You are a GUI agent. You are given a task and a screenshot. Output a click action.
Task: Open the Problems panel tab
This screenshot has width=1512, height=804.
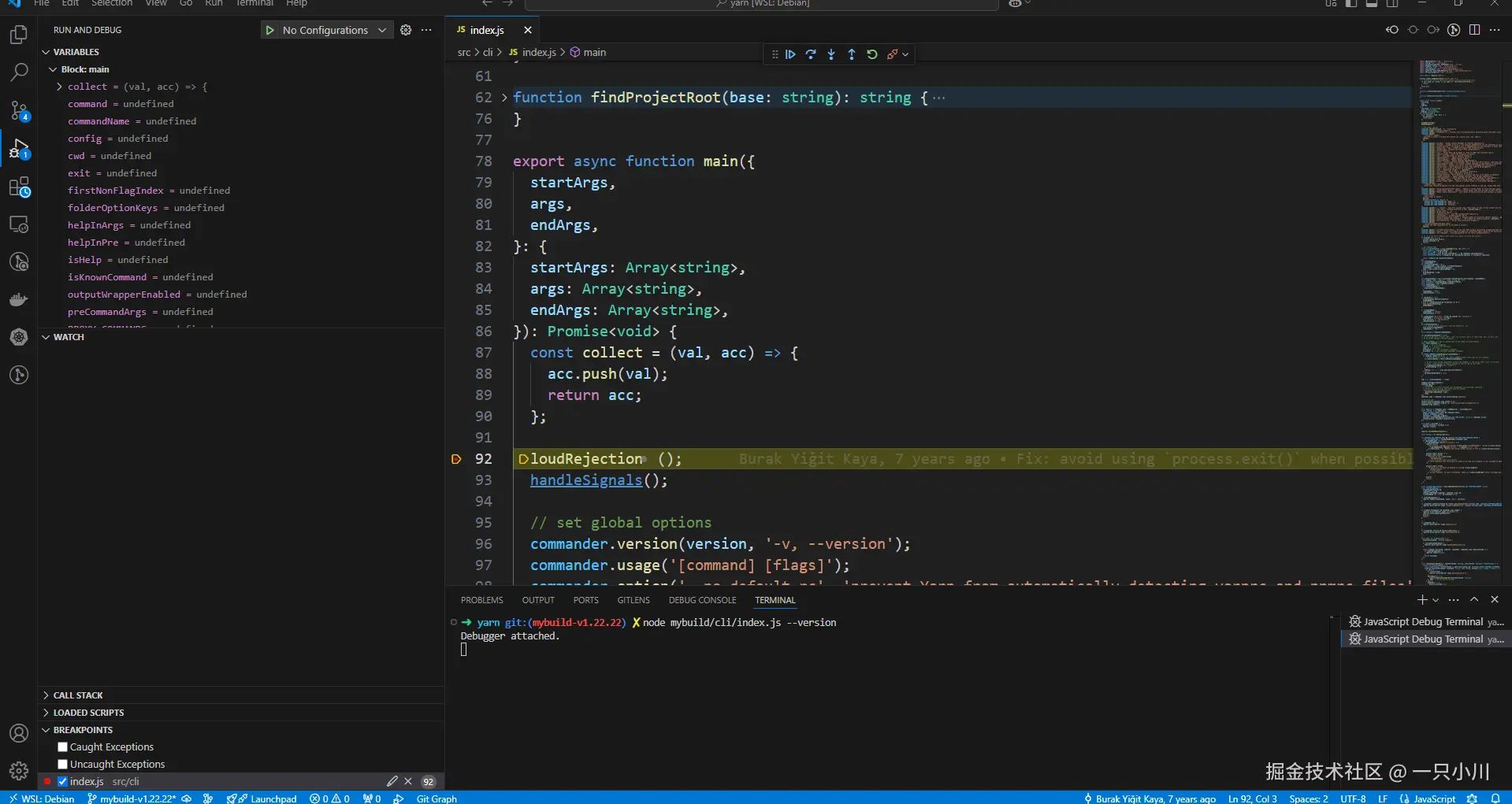click(481, 600)
